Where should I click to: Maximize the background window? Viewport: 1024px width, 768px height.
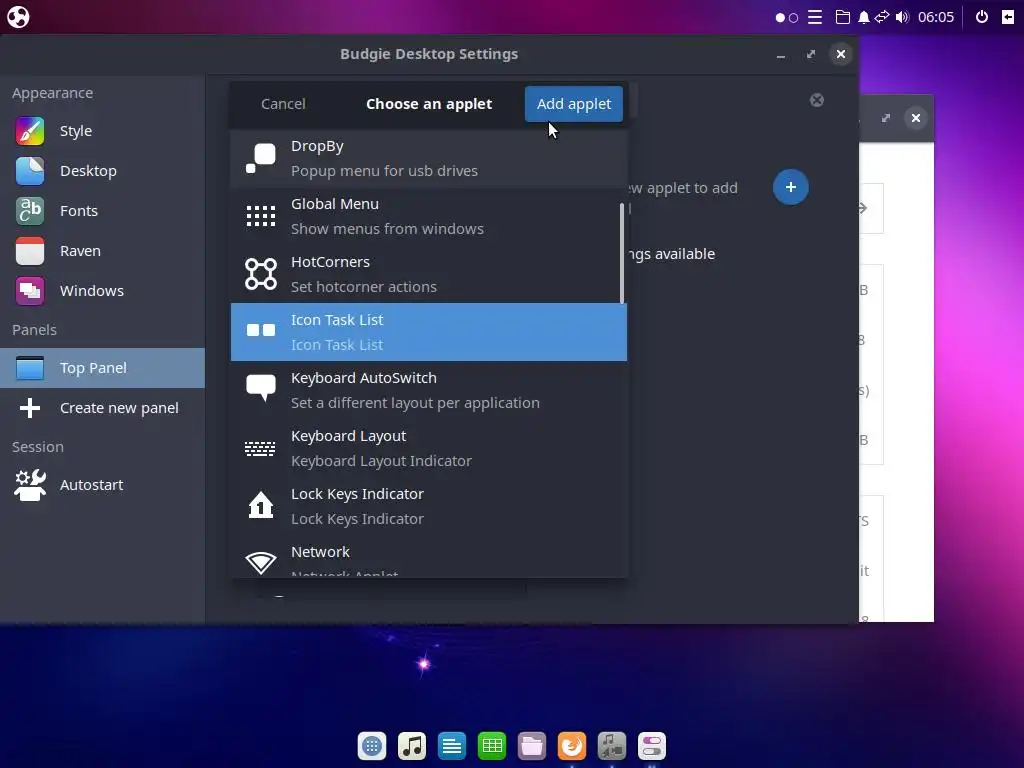886,118
